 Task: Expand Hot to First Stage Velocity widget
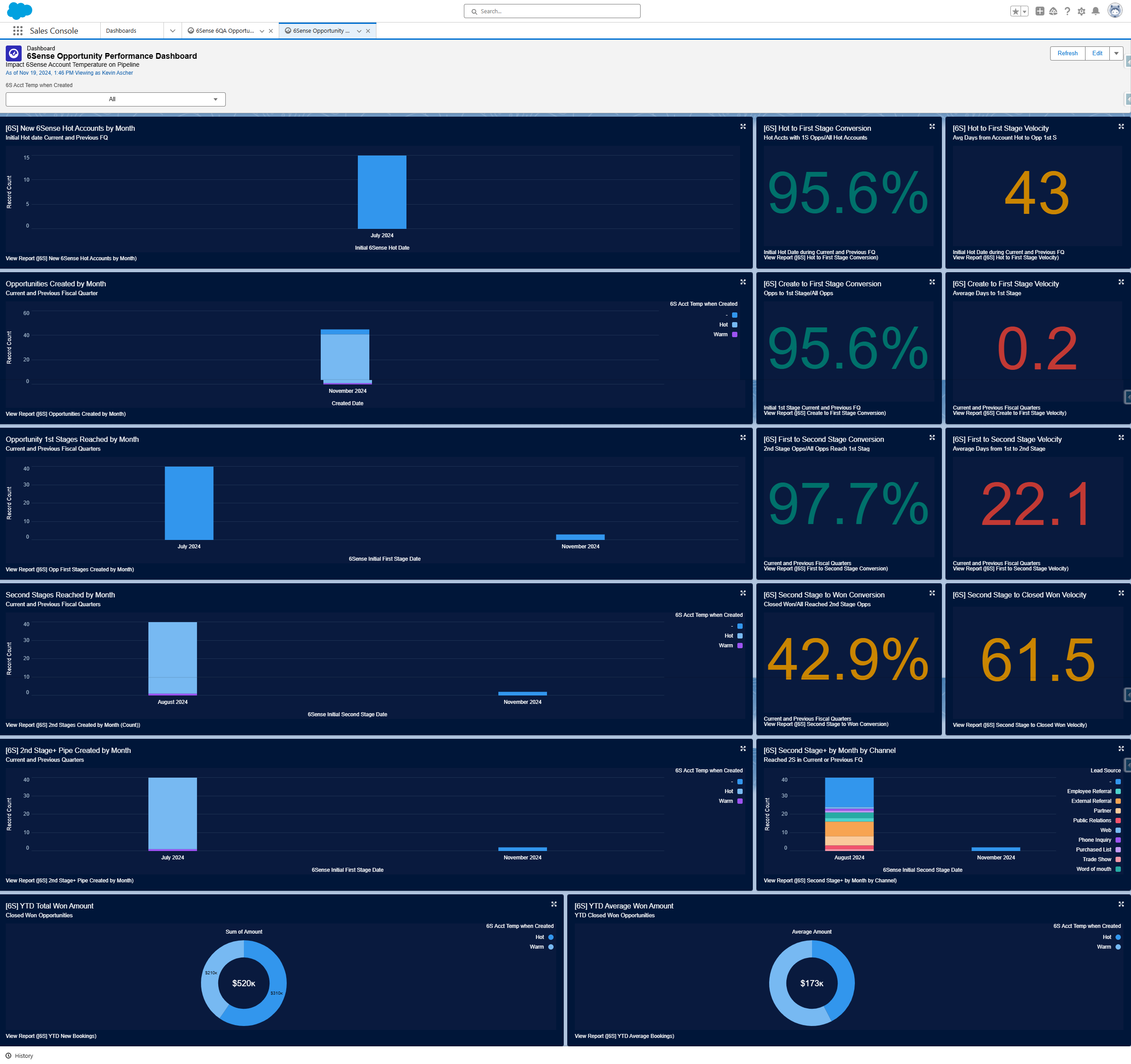click(x=1121, y=127)
